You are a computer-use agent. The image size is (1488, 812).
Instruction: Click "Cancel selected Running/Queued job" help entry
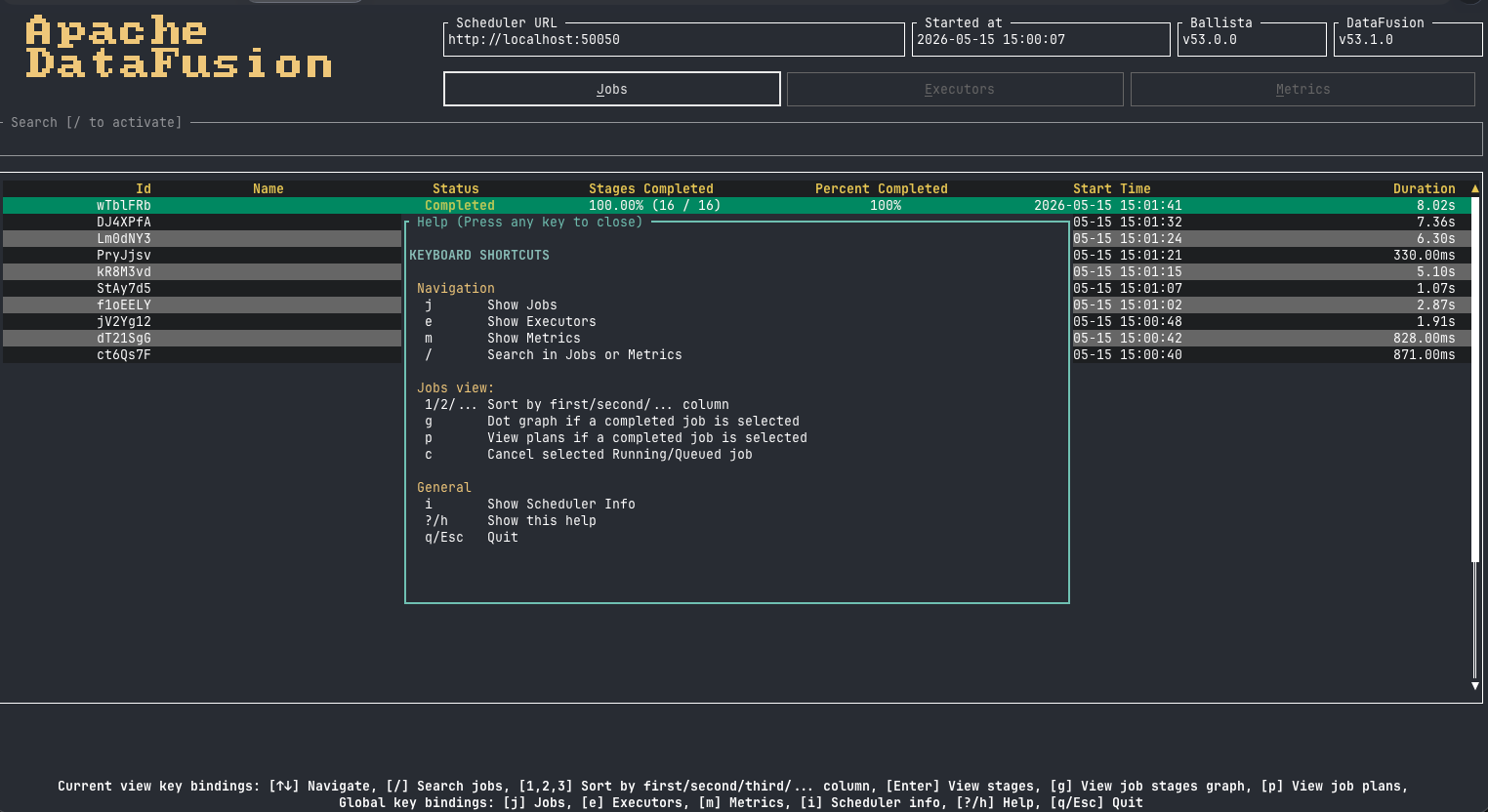[620, 454]
